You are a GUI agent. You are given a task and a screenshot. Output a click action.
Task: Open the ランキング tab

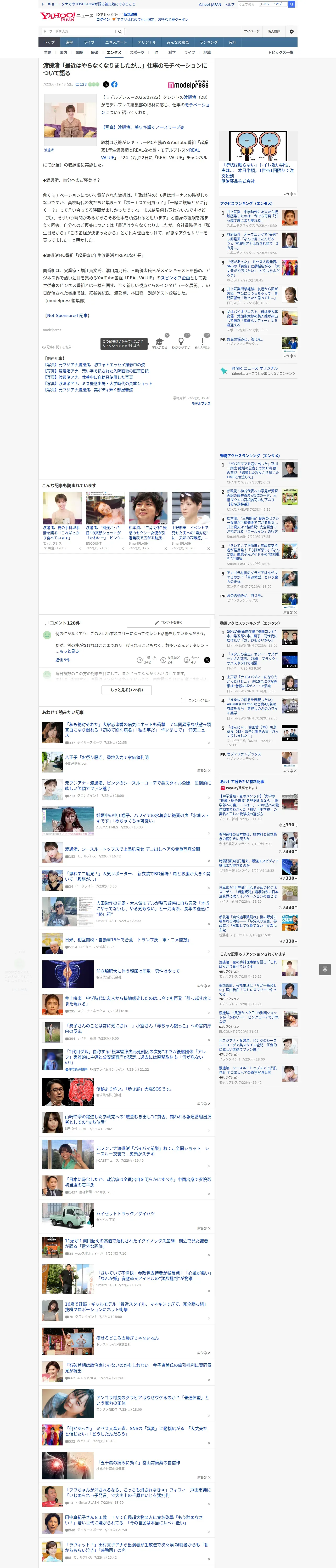point(209,43)
